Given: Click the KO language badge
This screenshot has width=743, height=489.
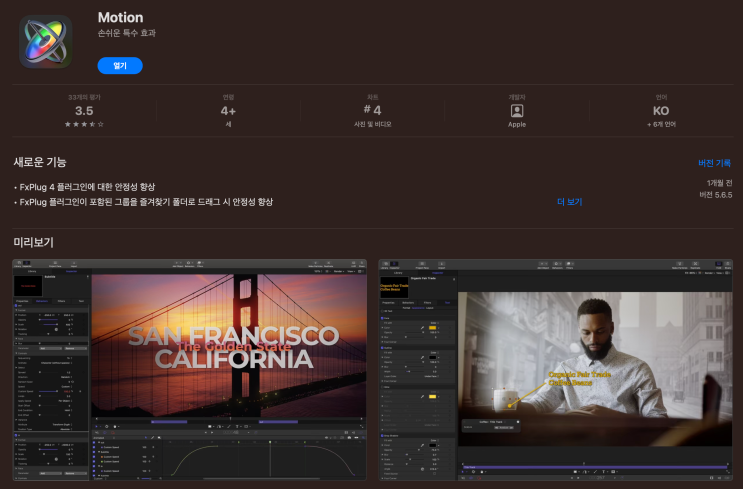Looking at the screenshot, I should (x=660, y=111).
